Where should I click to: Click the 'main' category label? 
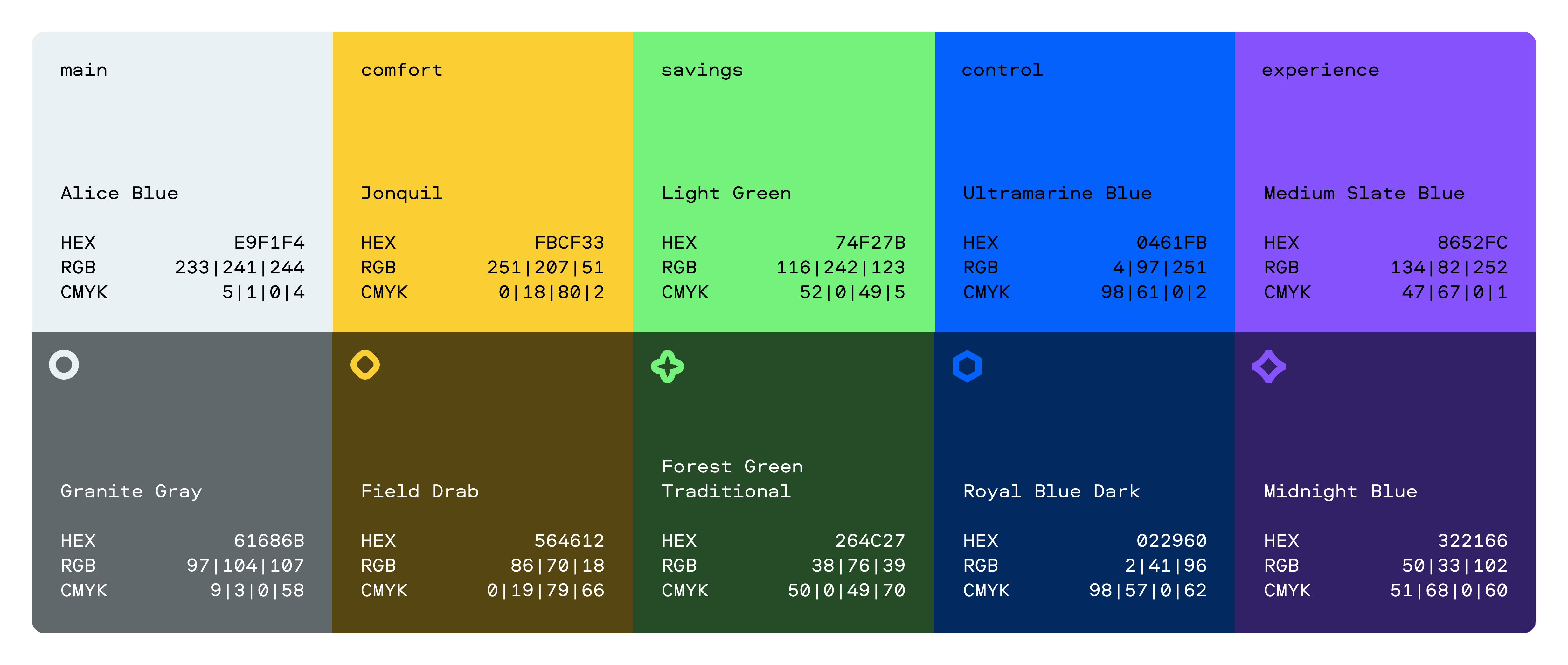pos(84,71)
